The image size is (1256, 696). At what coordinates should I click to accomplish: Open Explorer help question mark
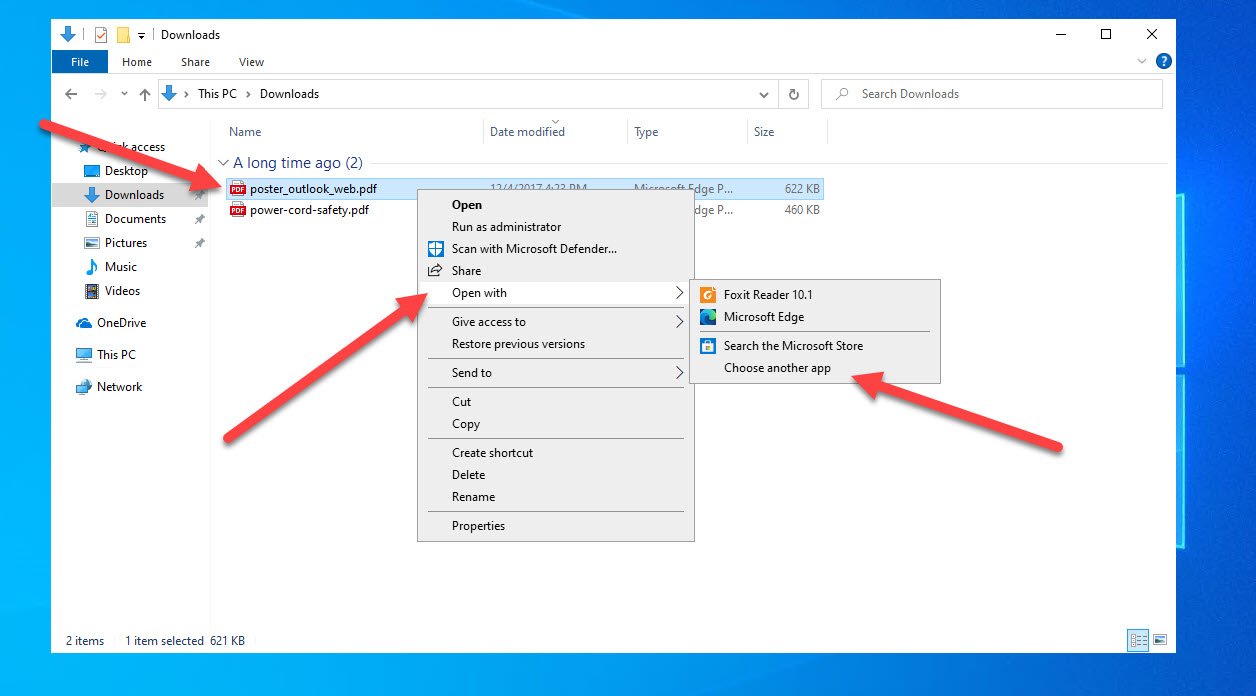[x=1164, y=61]
